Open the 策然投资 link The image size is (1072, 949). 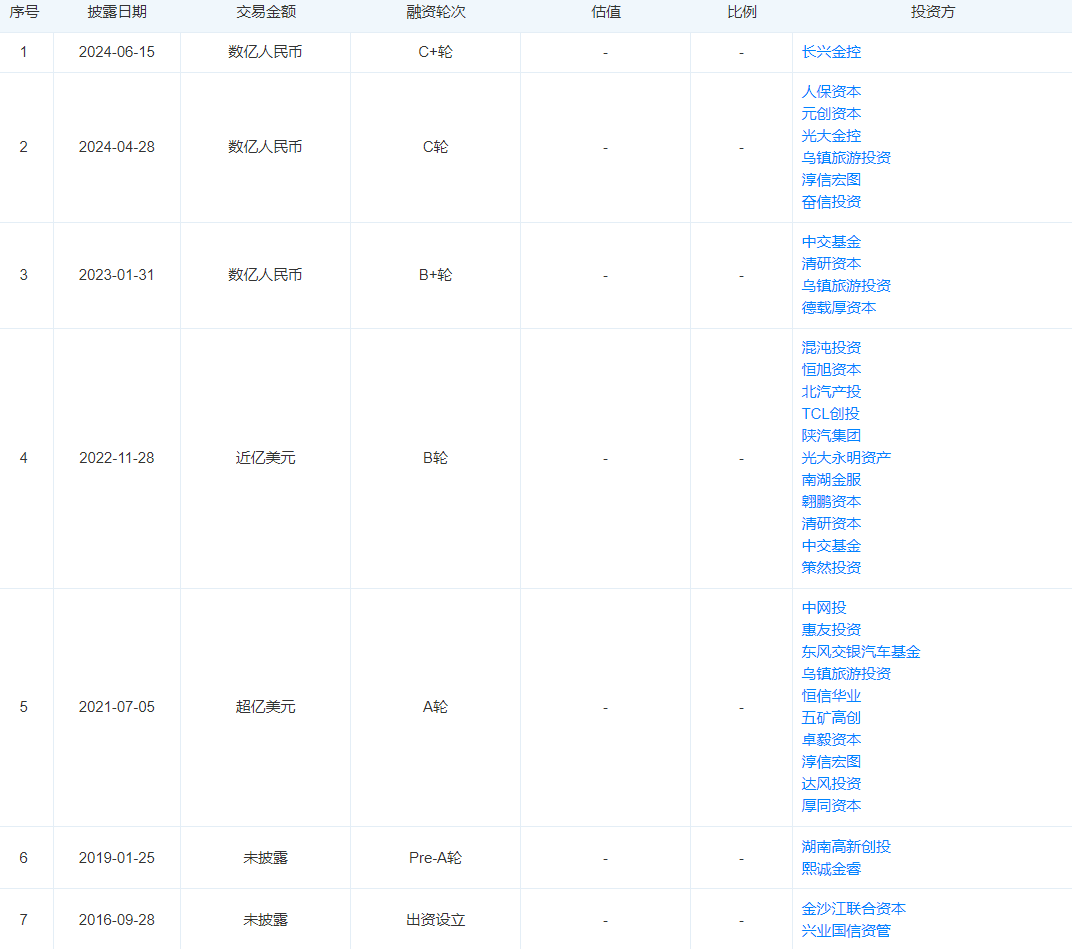[x=831, y=568]
